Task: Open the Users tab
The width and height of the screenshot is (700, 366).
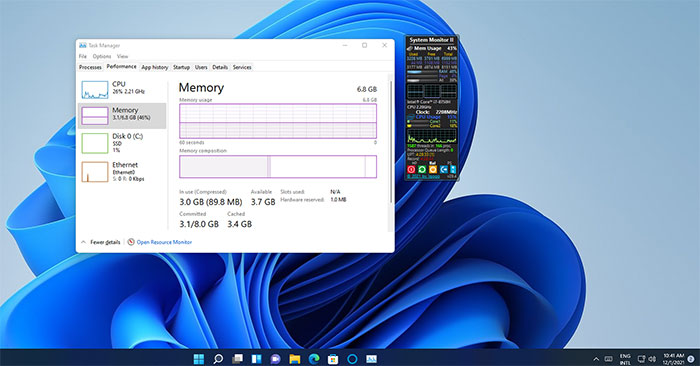Action: click(x=201, y=67)
